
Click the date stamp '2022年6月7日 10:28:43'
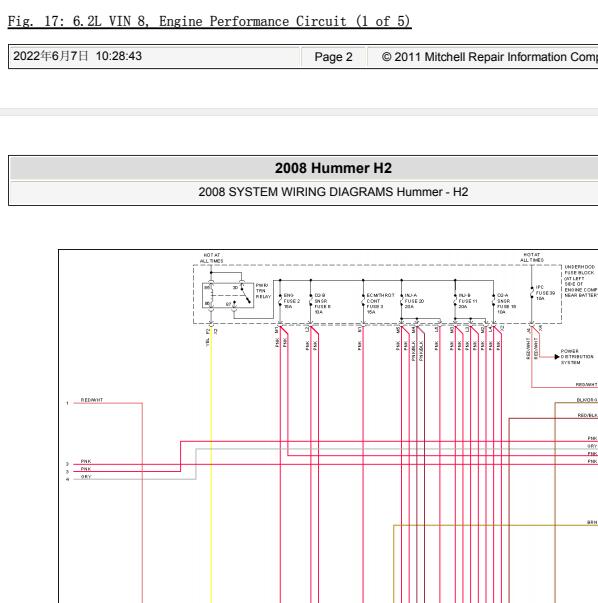(77, 56)
